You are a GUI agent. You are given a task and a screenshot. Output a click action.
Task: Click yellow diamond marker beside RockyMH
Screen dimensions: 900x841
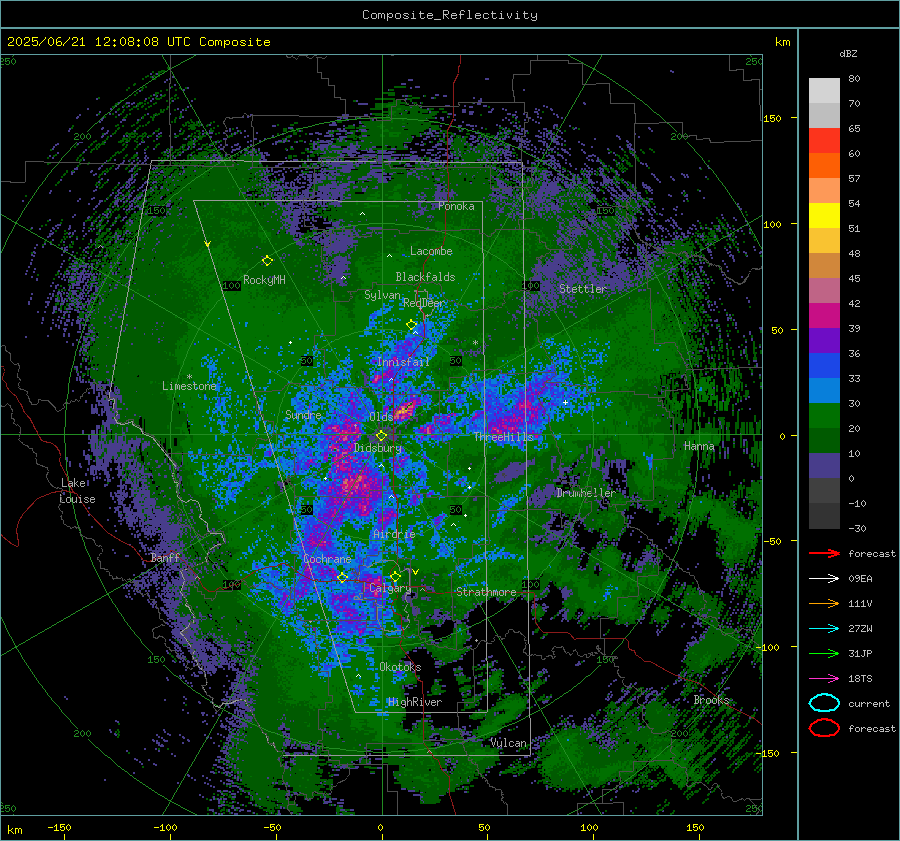click(x=267, y=261)
